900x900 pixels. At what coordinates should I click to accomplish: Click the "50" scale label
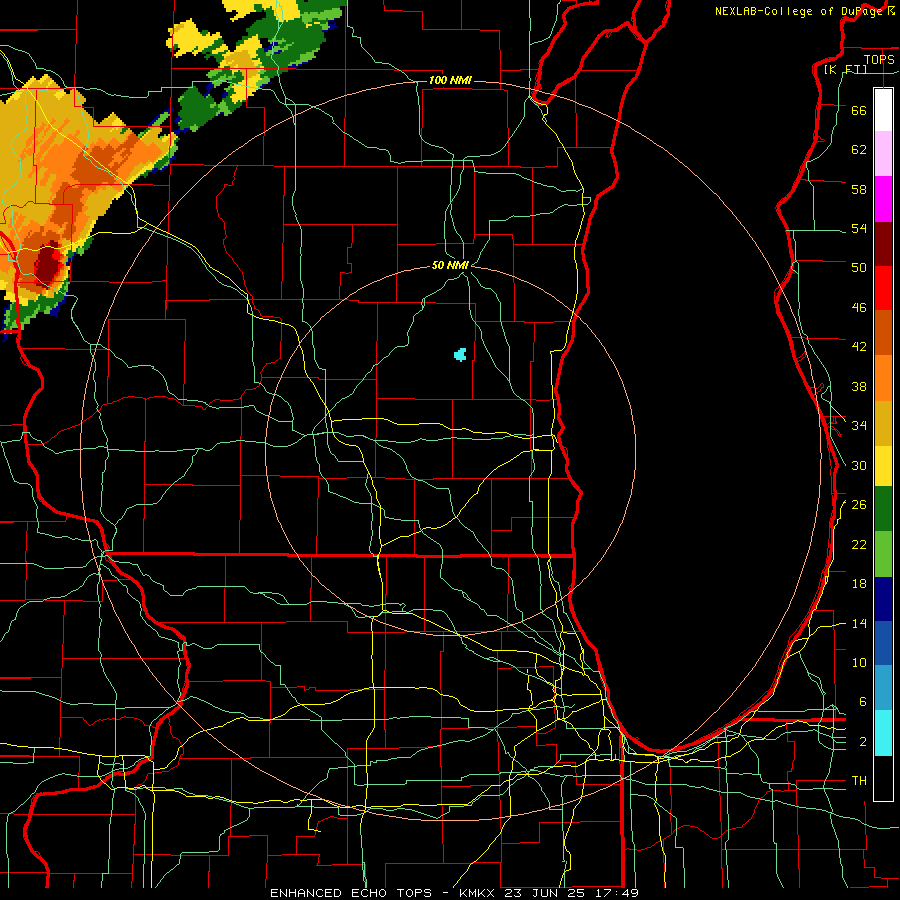859,267
